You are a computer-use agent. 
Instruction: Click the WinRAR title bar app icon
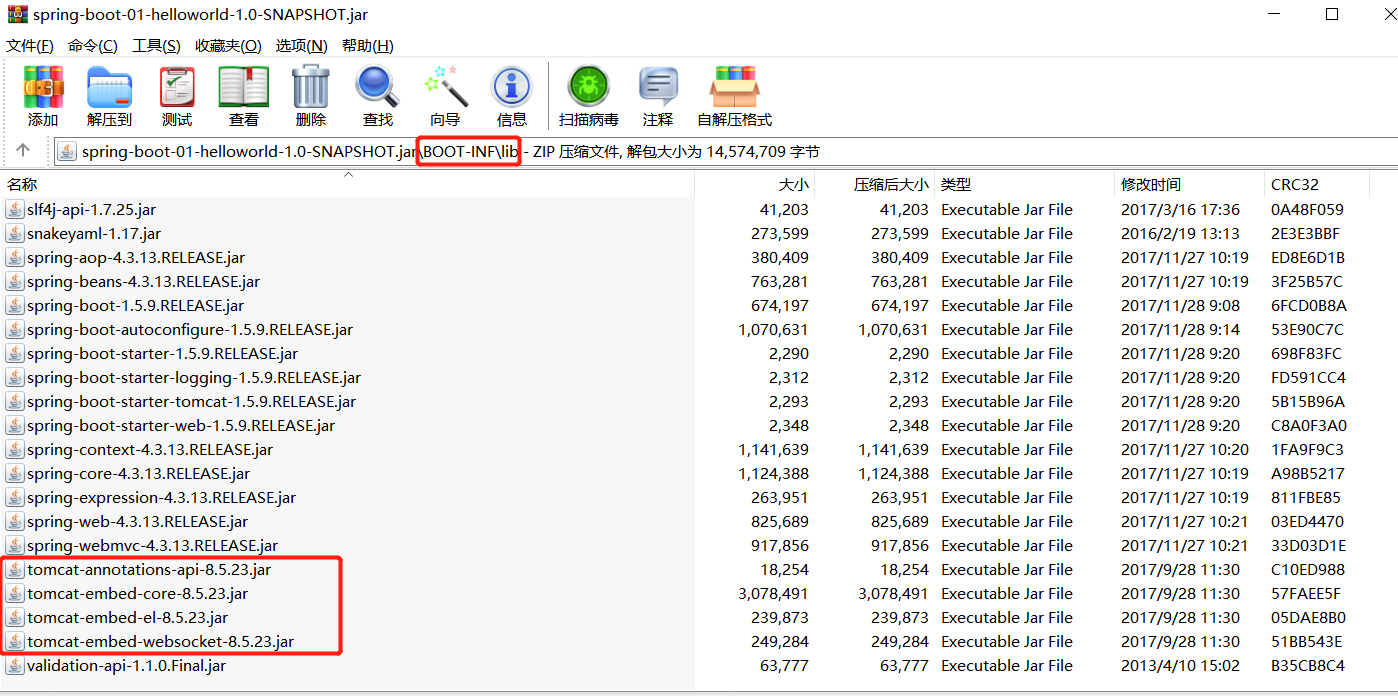pos(15,15)
